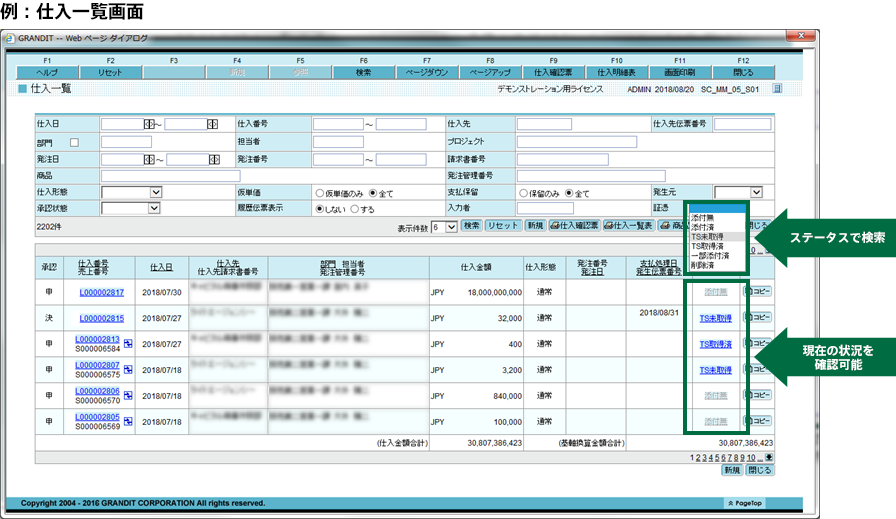Screen dimensions: 896x519
Task: Open the 表示件数 dropdown
Action: (x=444, y=227)
